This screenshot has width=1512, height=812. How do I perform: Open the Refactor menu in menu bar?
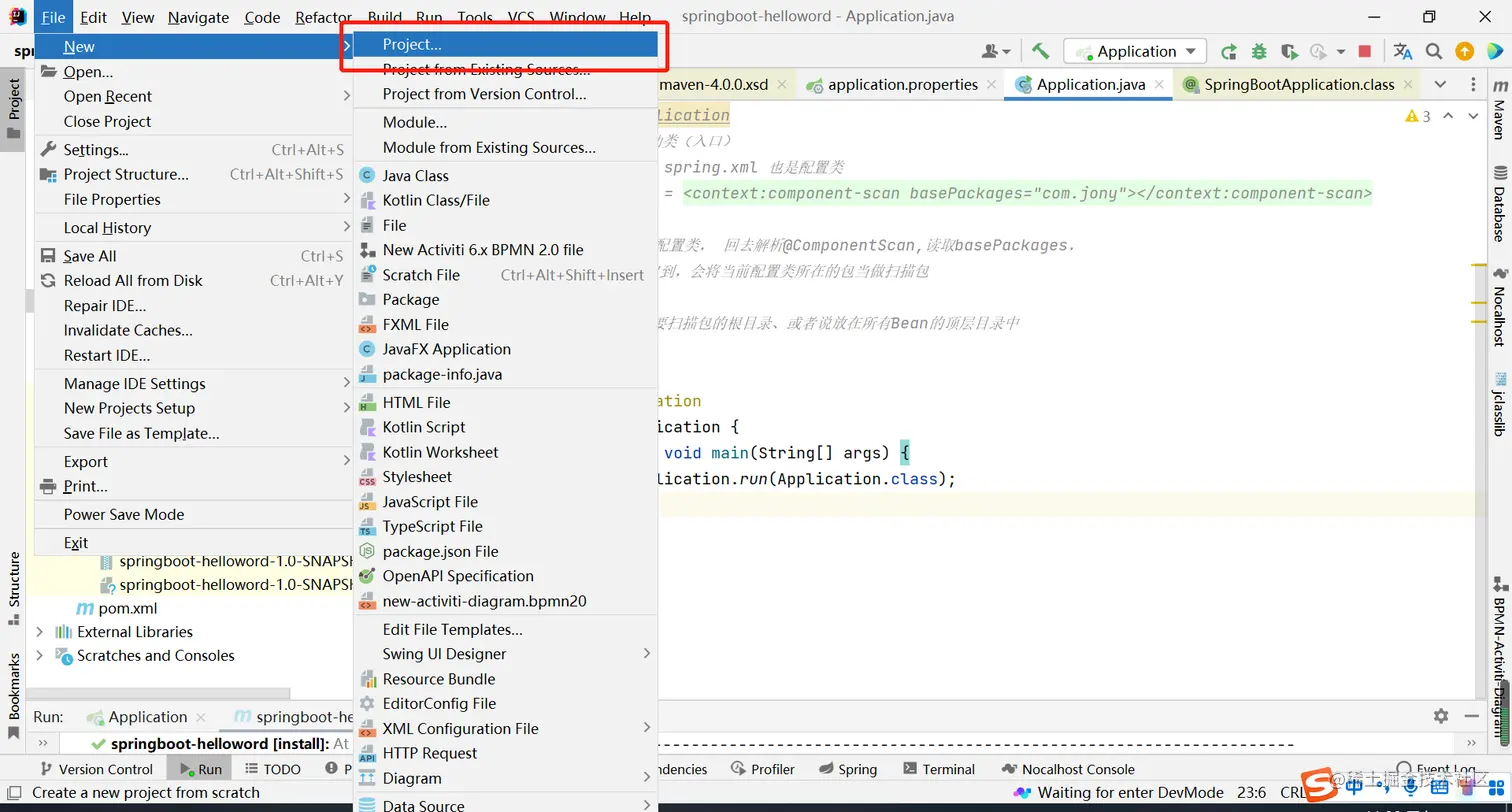pos(323,17)
